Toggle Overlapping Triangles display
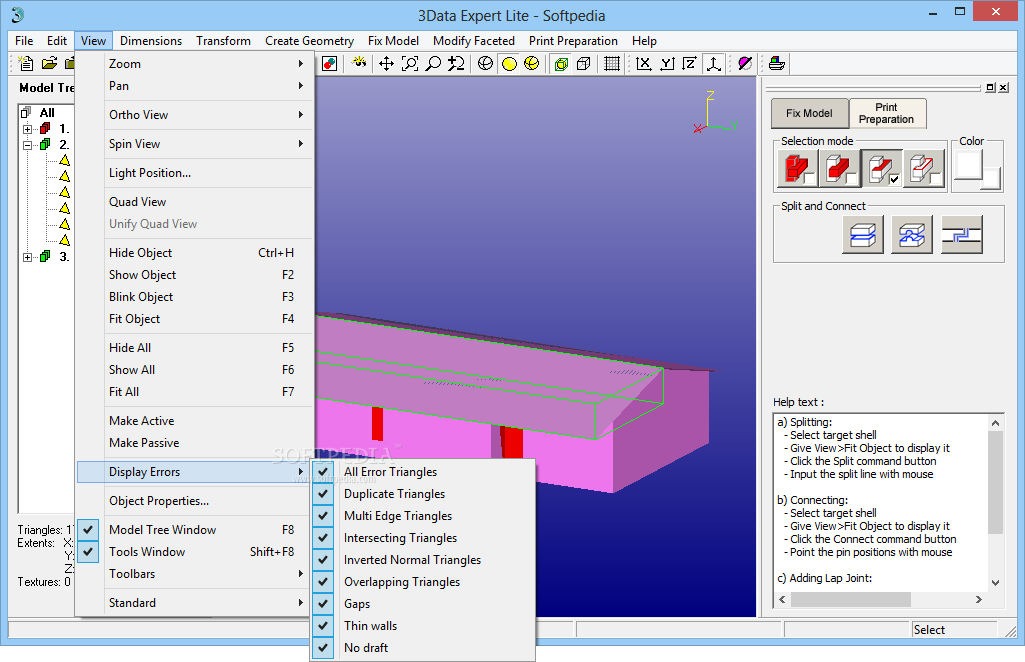The height and width of the screenshot is (662, 1025). tap(422, 582)
